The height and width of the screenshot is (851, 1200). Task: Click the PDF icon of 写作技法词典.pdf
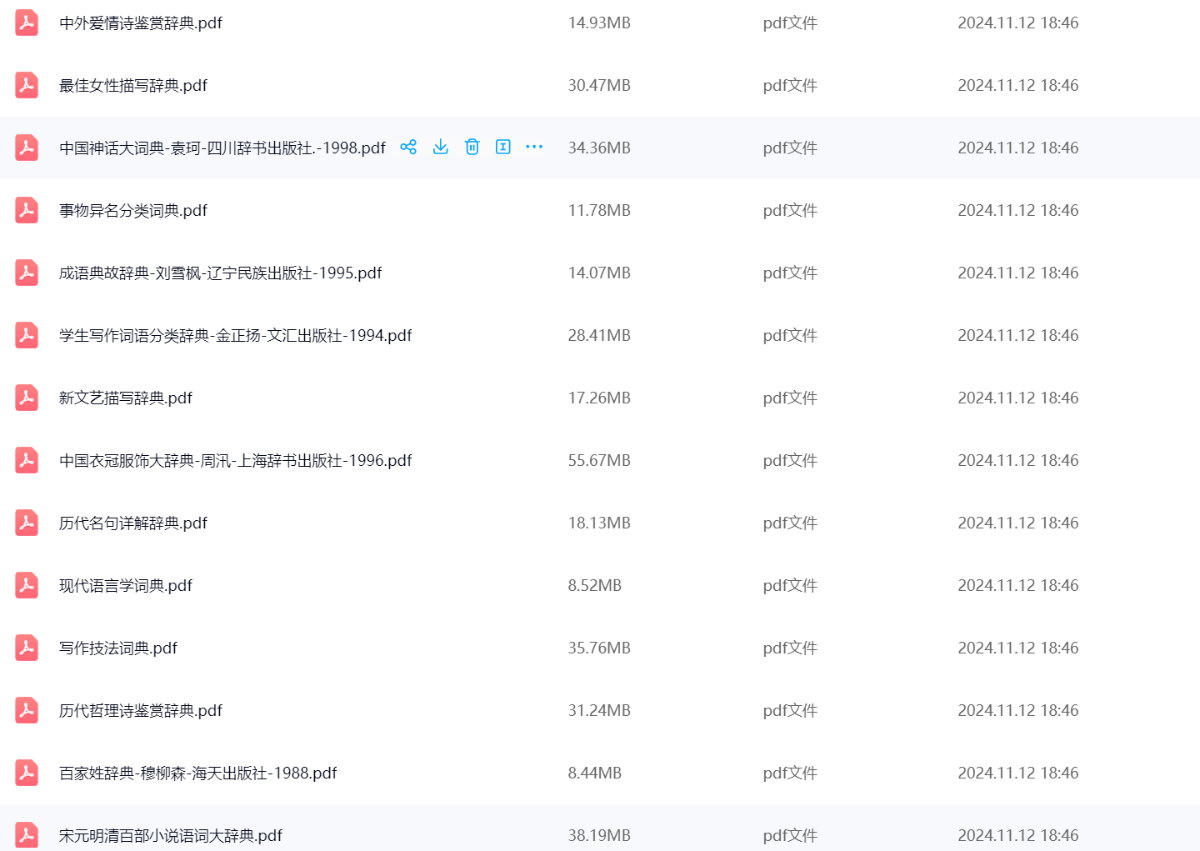point(26,647)
